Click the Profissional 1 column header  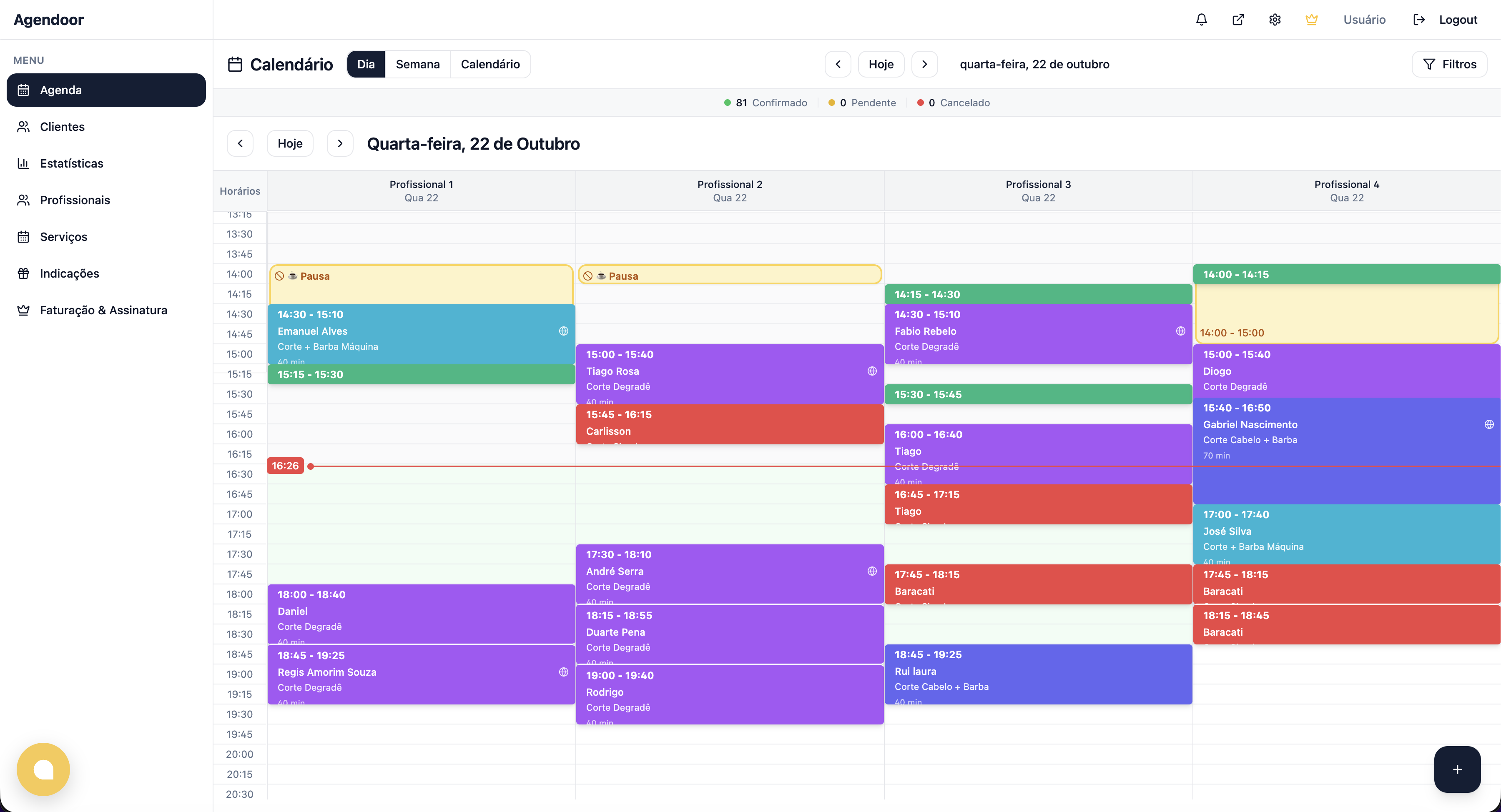[421, 191]
